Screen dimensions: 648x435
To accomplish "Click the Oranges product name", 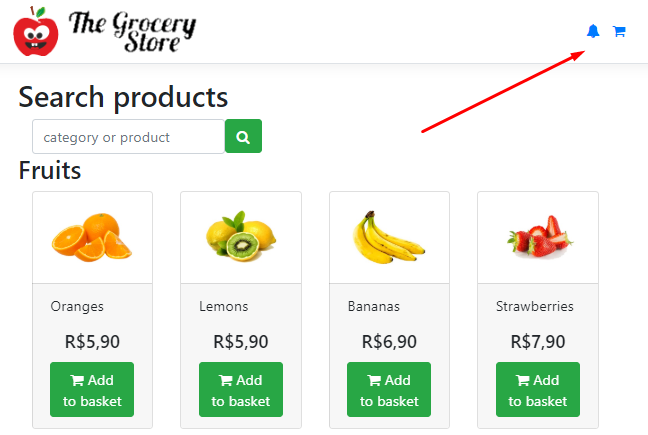I will (x=77, y=307).
